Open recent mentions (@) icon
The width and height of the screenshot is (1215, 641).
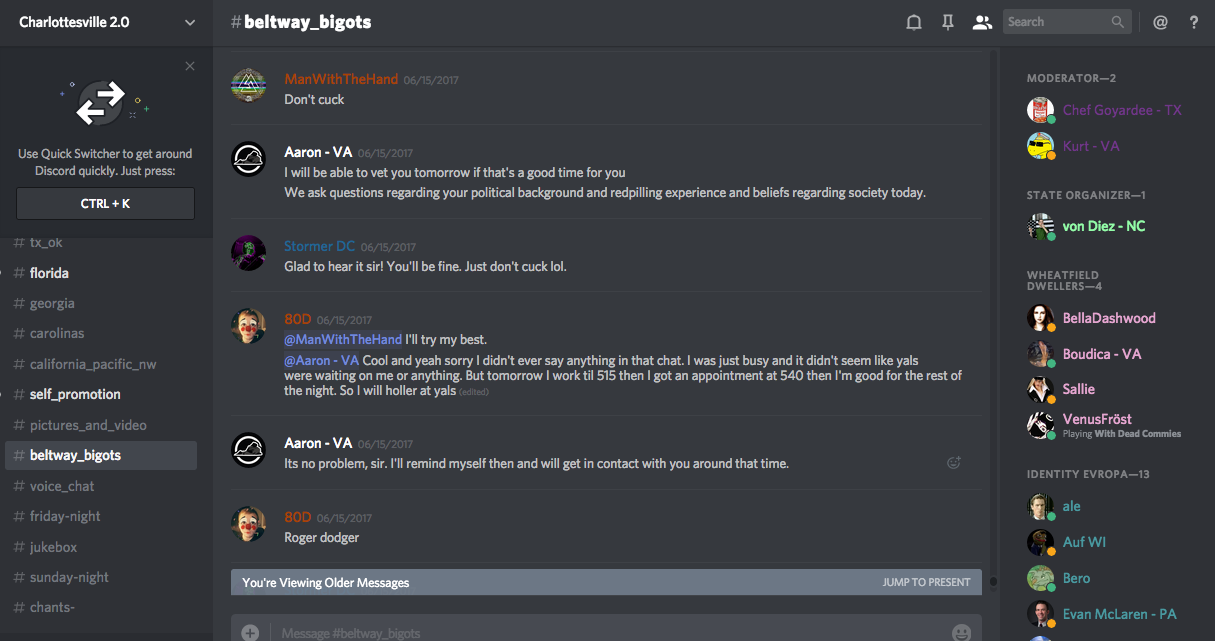click(1160, 22)
